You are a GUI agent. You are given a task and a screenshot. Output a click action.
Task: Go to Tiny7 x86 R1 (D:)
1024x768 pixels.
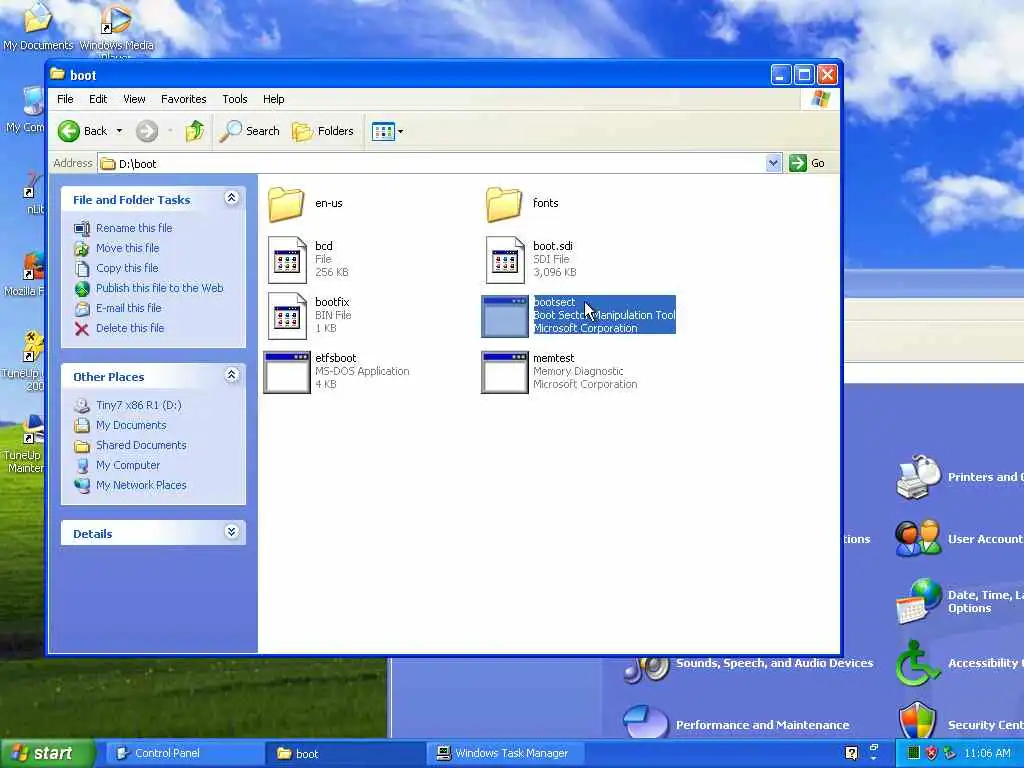click(138, 406)
